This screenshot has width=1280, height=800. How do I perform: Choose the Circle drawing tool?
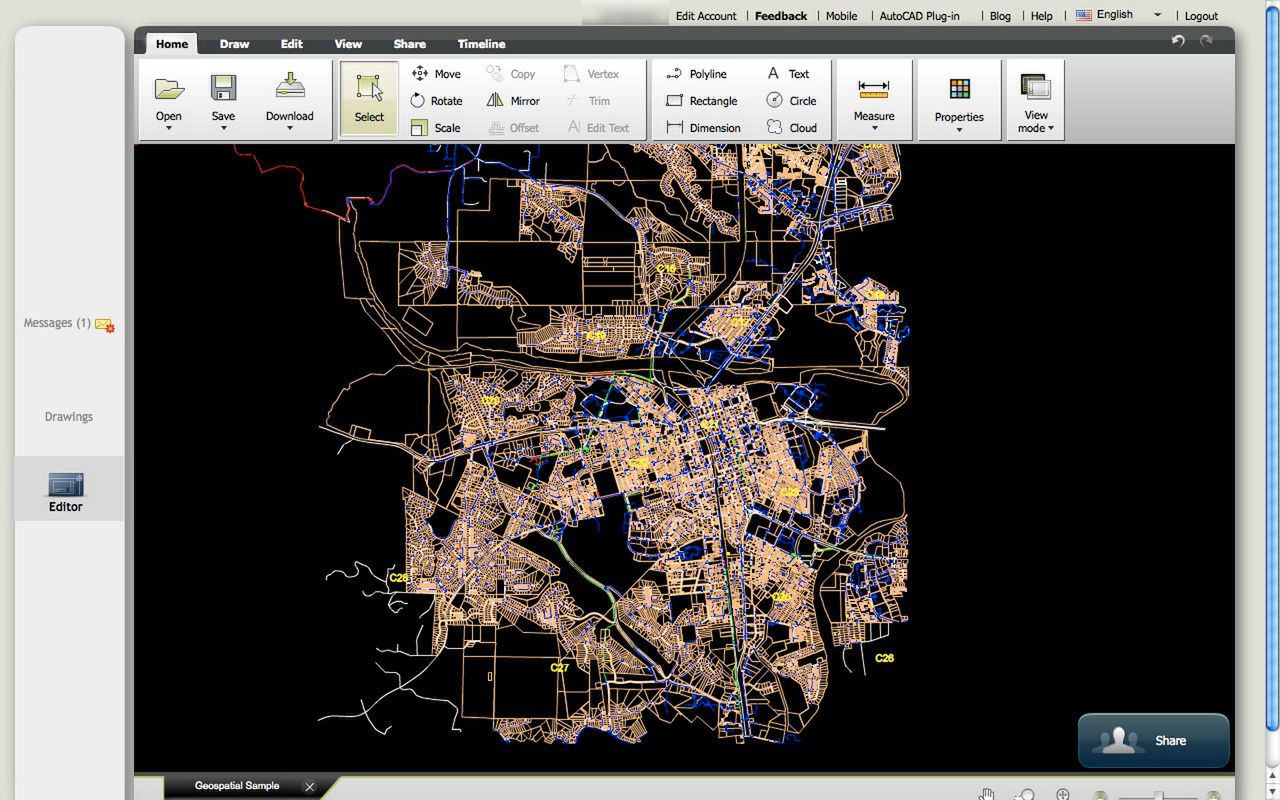(x=792, y=100)
